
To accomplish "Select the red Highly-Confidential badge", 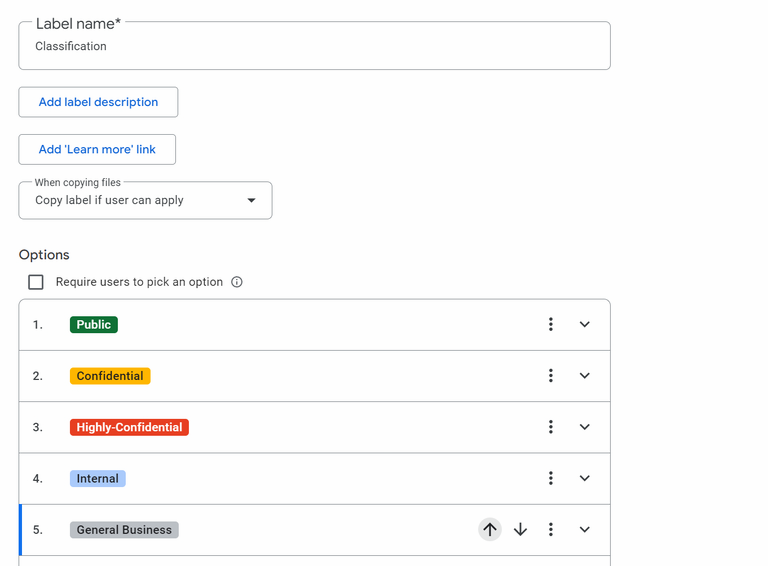I will [129, 427].
